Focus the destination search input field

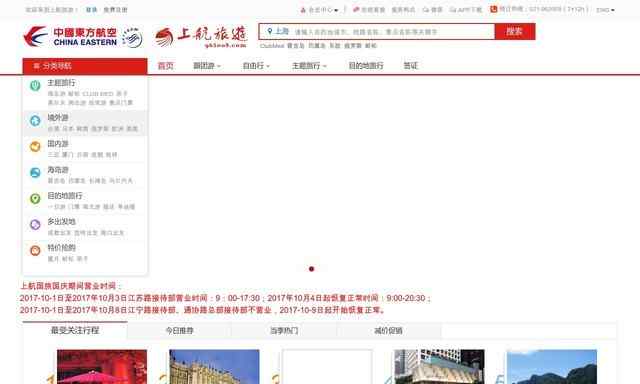(x=393, y=31)
